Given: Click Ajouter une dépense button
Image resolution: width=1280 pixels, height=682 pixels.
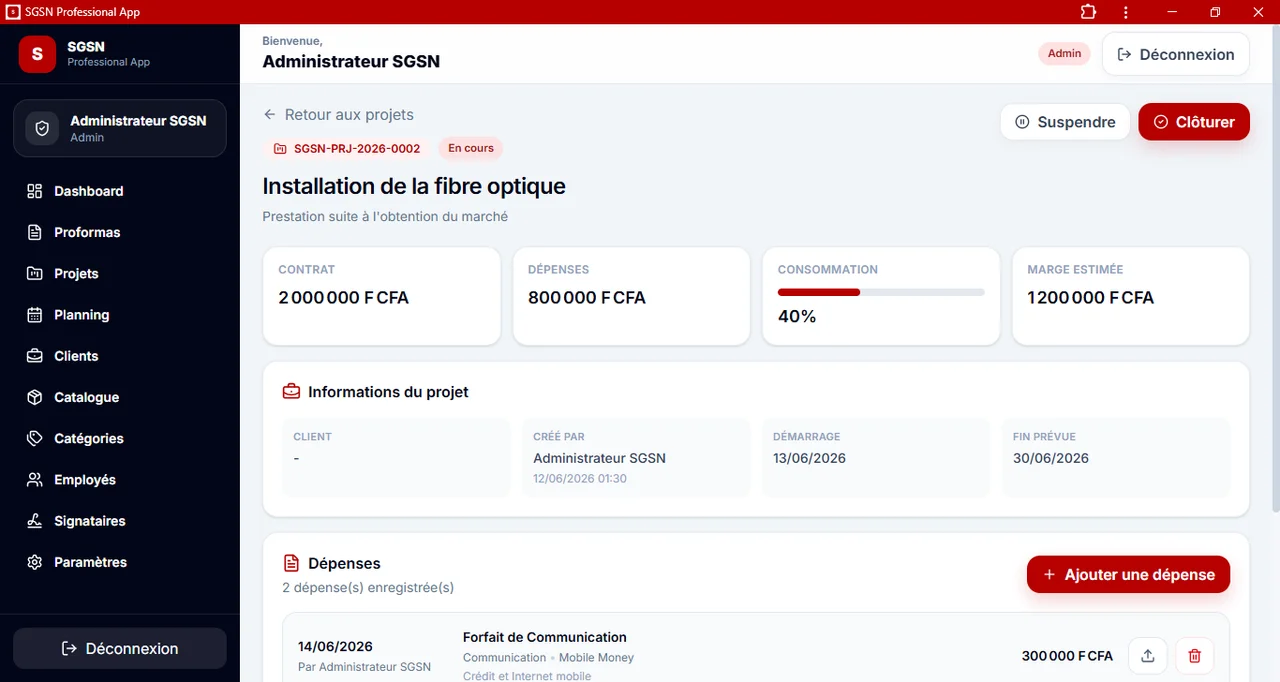Looking at the screenshot, I should 1128,574.
